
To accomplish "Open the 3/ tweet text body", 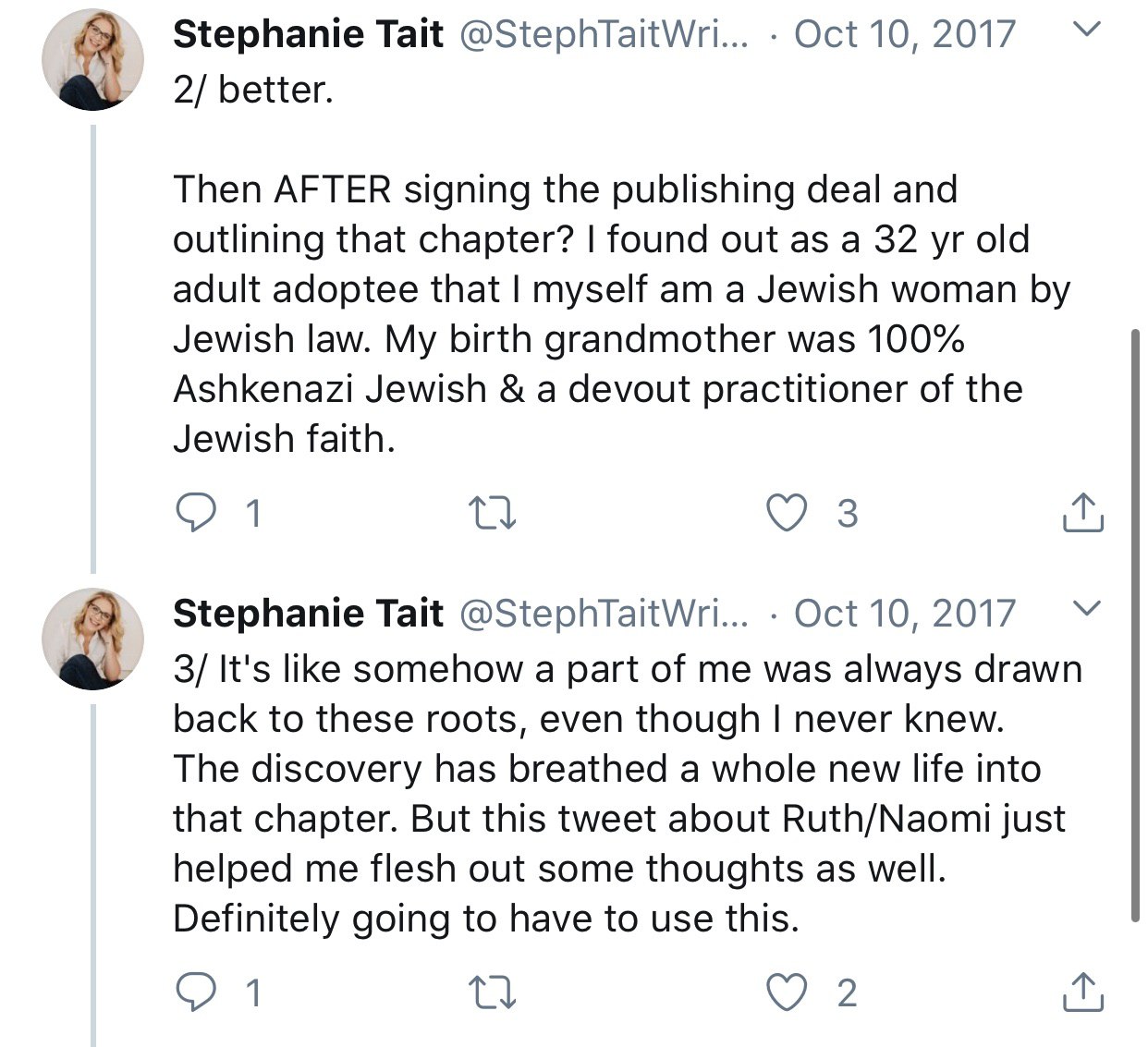I will (627, 794).
